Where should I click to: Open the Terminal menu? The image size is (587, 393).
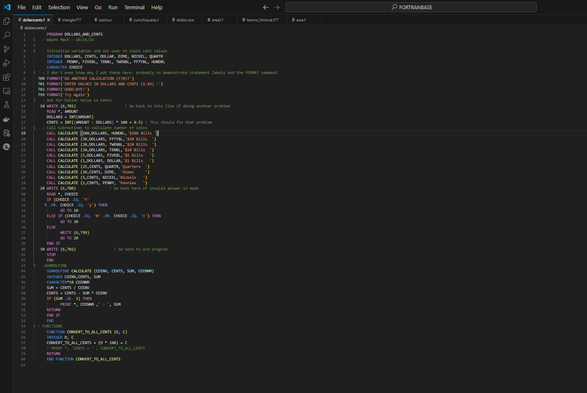pyautogui.click(x=134, y=7)
